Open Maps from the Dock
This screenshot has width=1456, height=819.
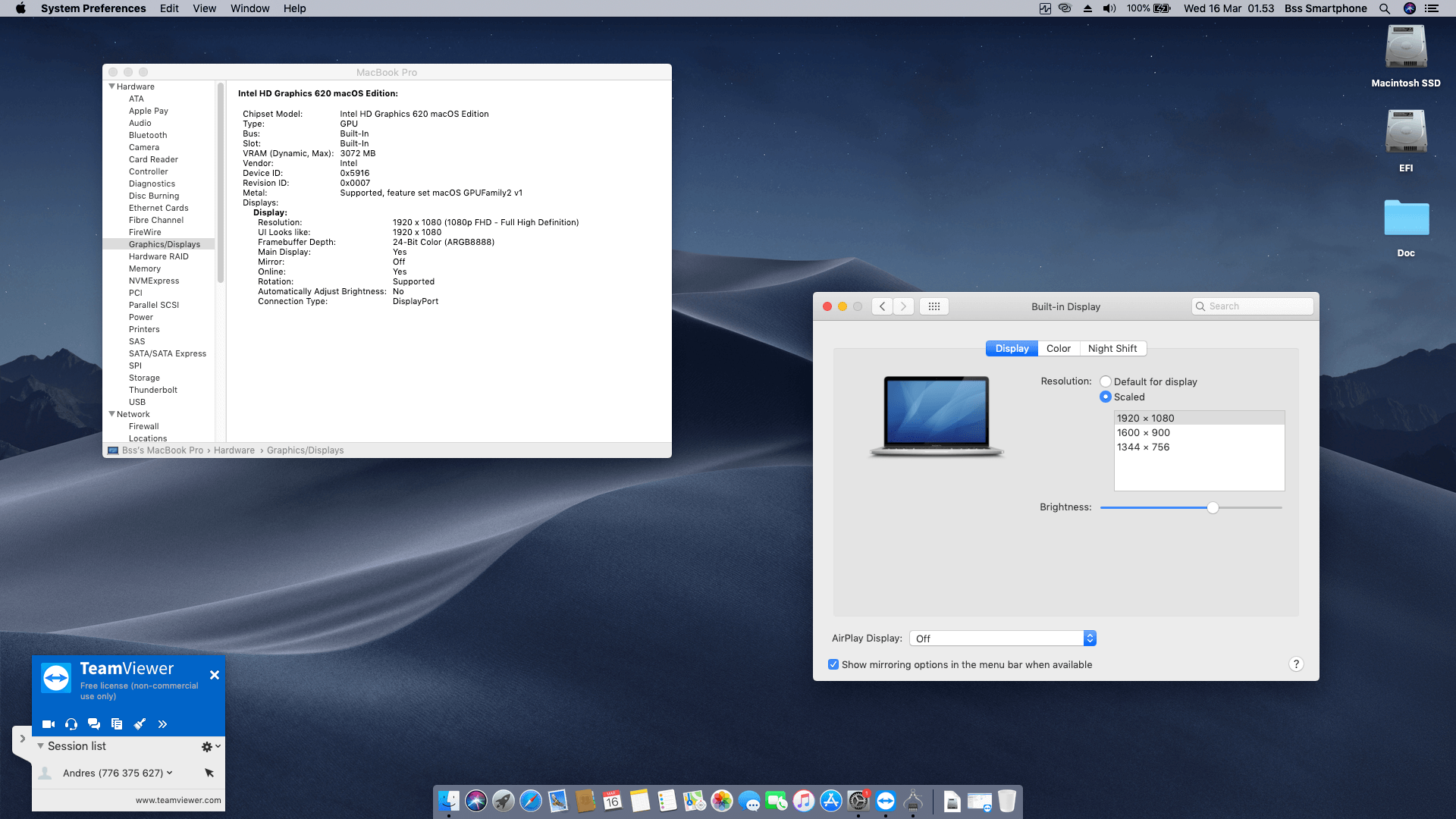(x=695, y=801)
